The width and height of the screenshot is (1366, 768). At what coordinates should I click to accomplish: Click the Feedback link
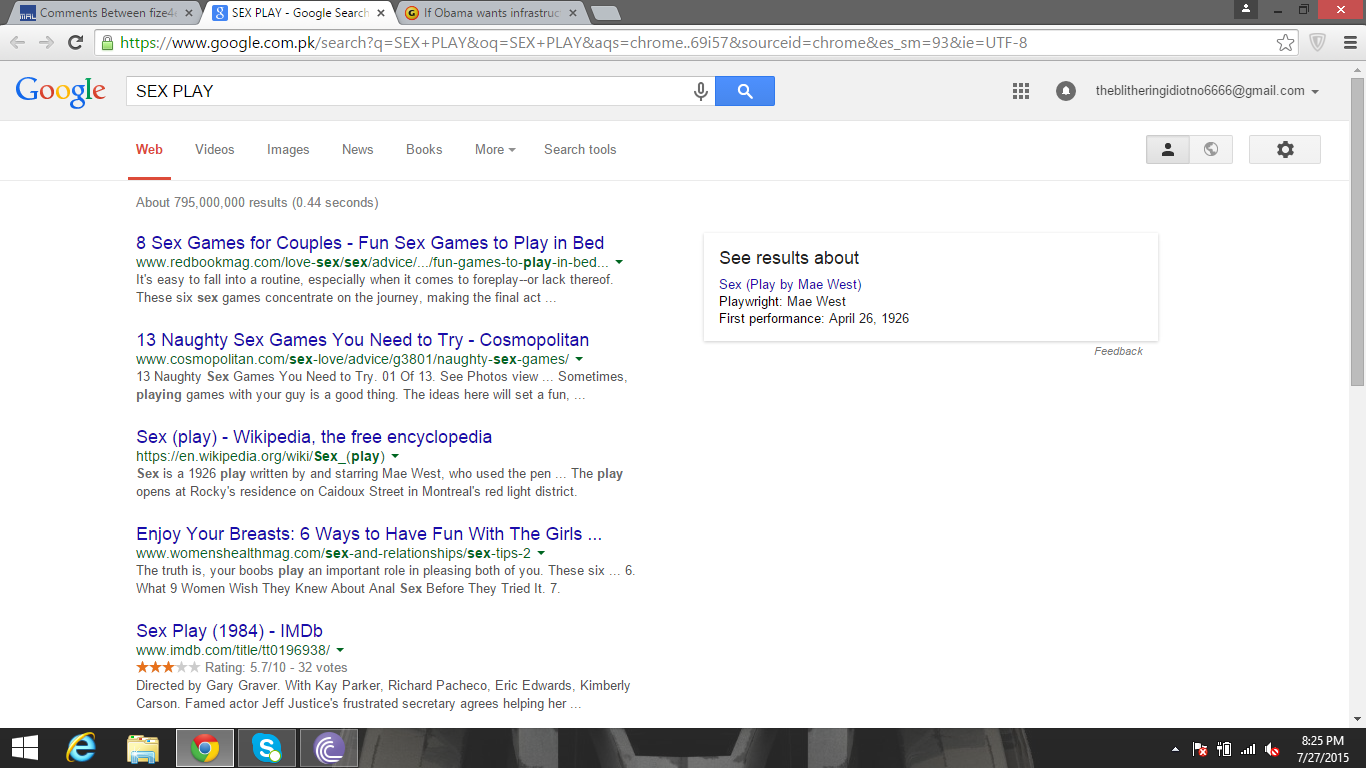click(1118, 351)
